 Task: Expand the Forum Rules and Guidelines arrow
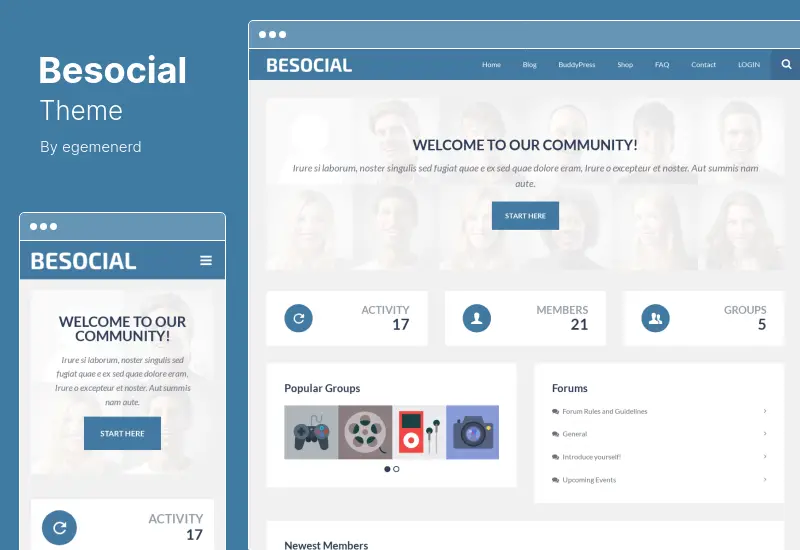765,411
